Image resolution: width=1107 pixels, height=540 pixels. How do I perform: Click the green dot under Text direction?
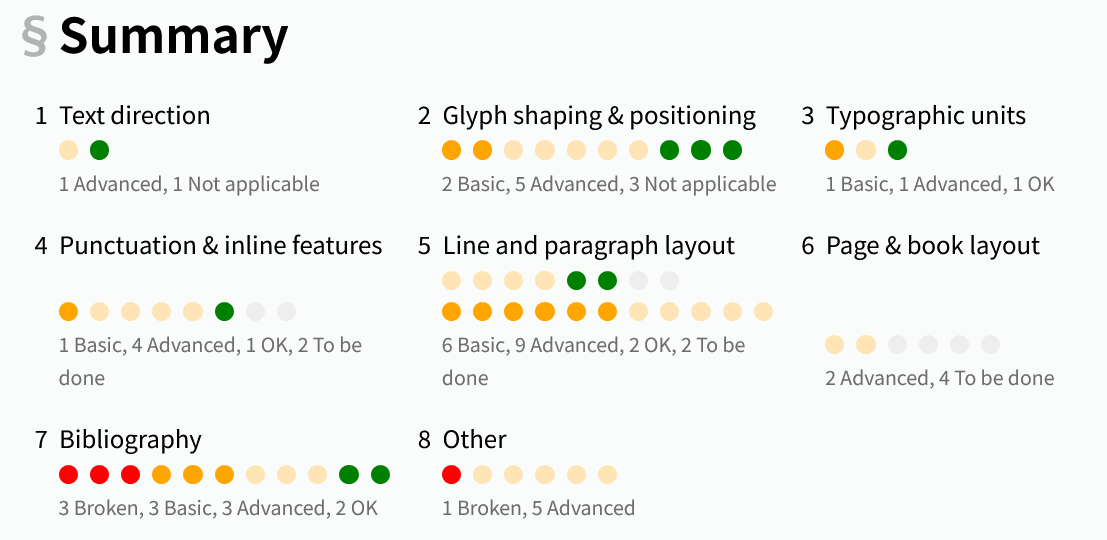tap(99, 151)
